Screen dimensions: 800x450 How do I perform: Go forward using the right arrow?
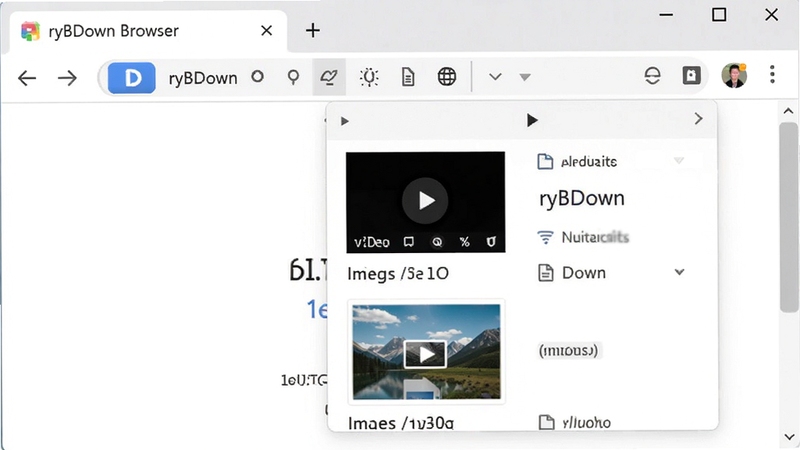point(67,78)
